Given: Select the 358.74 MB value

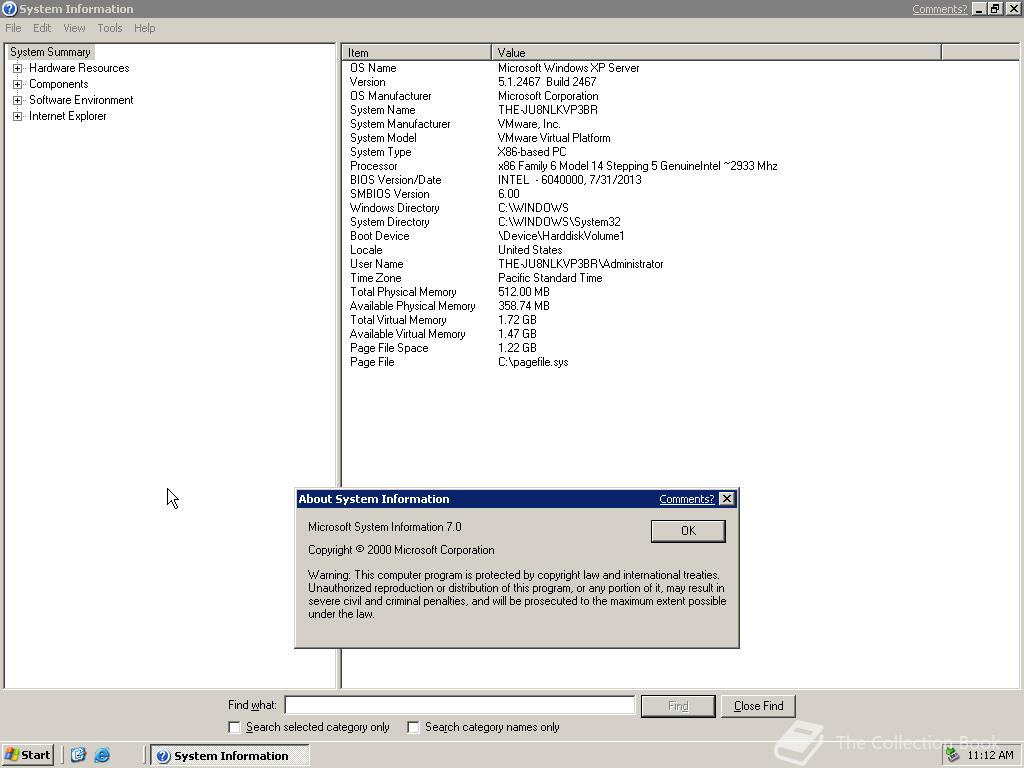Looking at the screenshot, I should coord(524,306).
